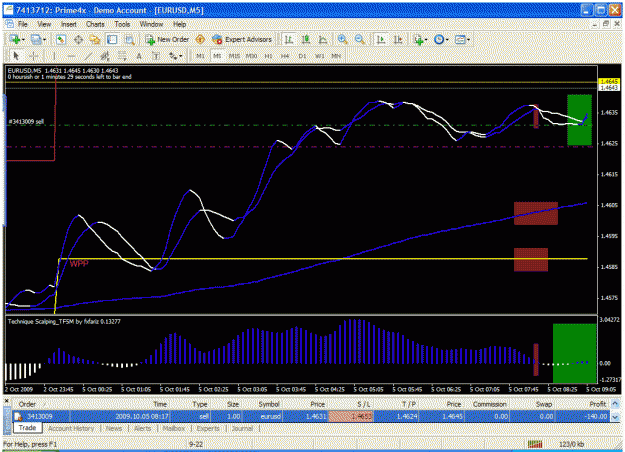Click the orange S/L cell of order 3413009

coord(351,417)
